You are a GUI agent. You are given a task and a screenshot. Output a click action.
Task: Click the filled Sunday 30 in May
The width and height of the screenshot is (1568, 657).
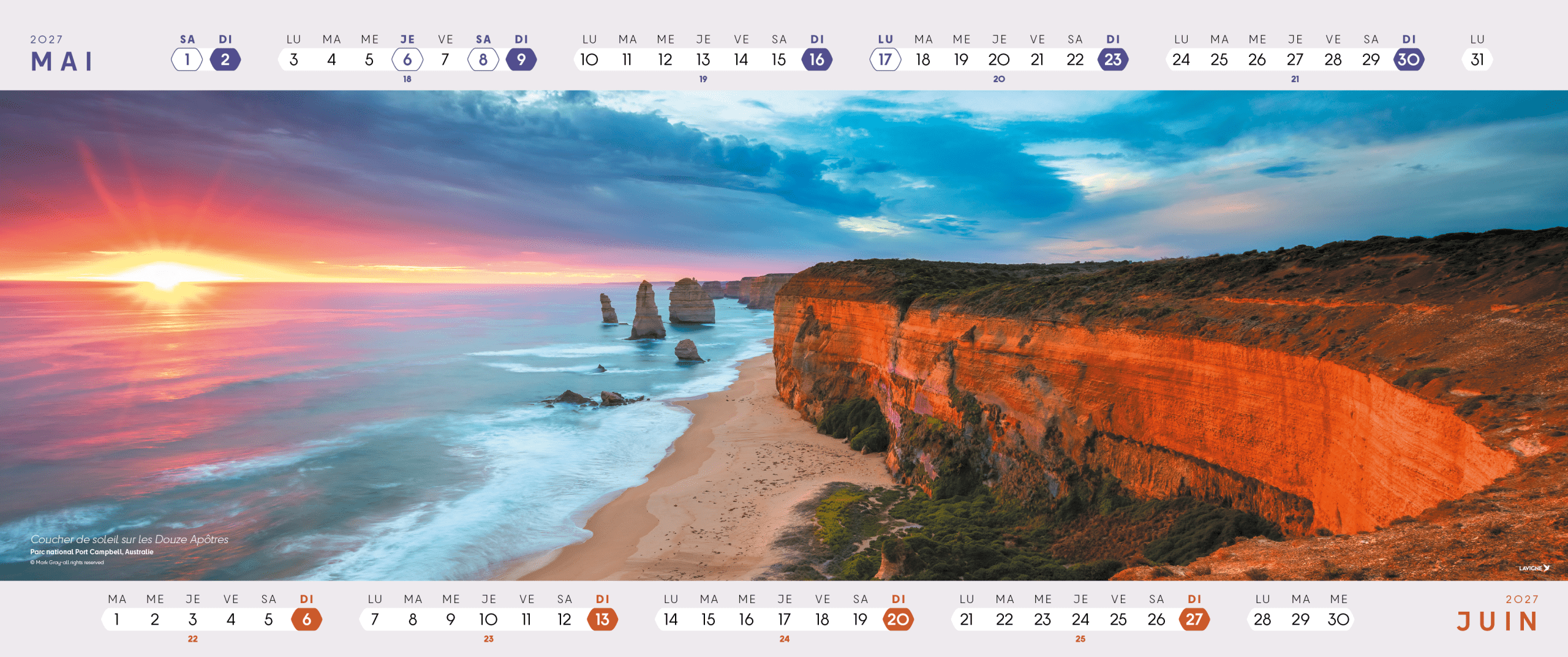coord(1409,60)
